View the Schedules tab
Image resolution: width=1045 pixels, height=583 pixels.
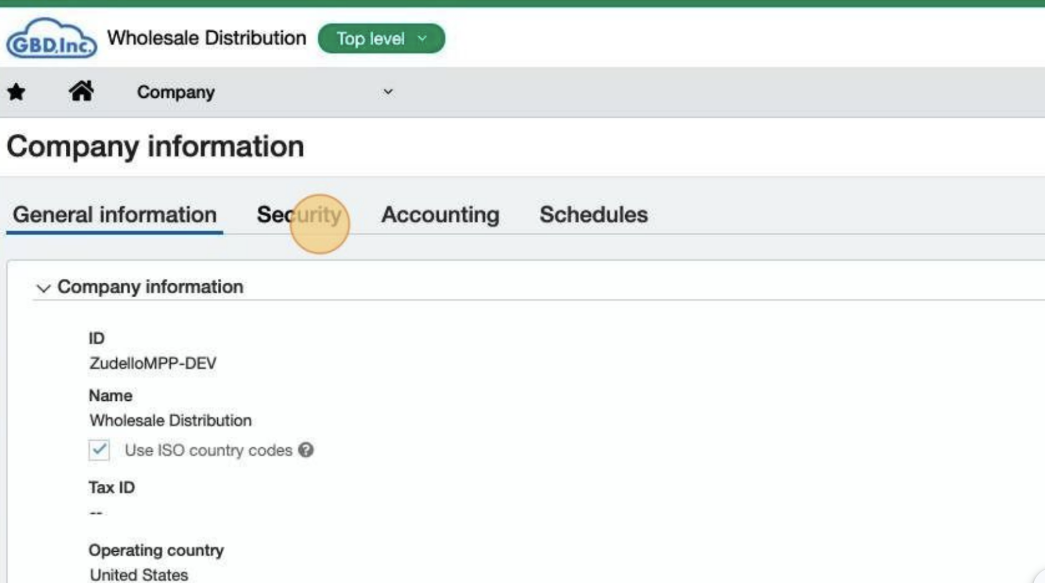(593, 215)
